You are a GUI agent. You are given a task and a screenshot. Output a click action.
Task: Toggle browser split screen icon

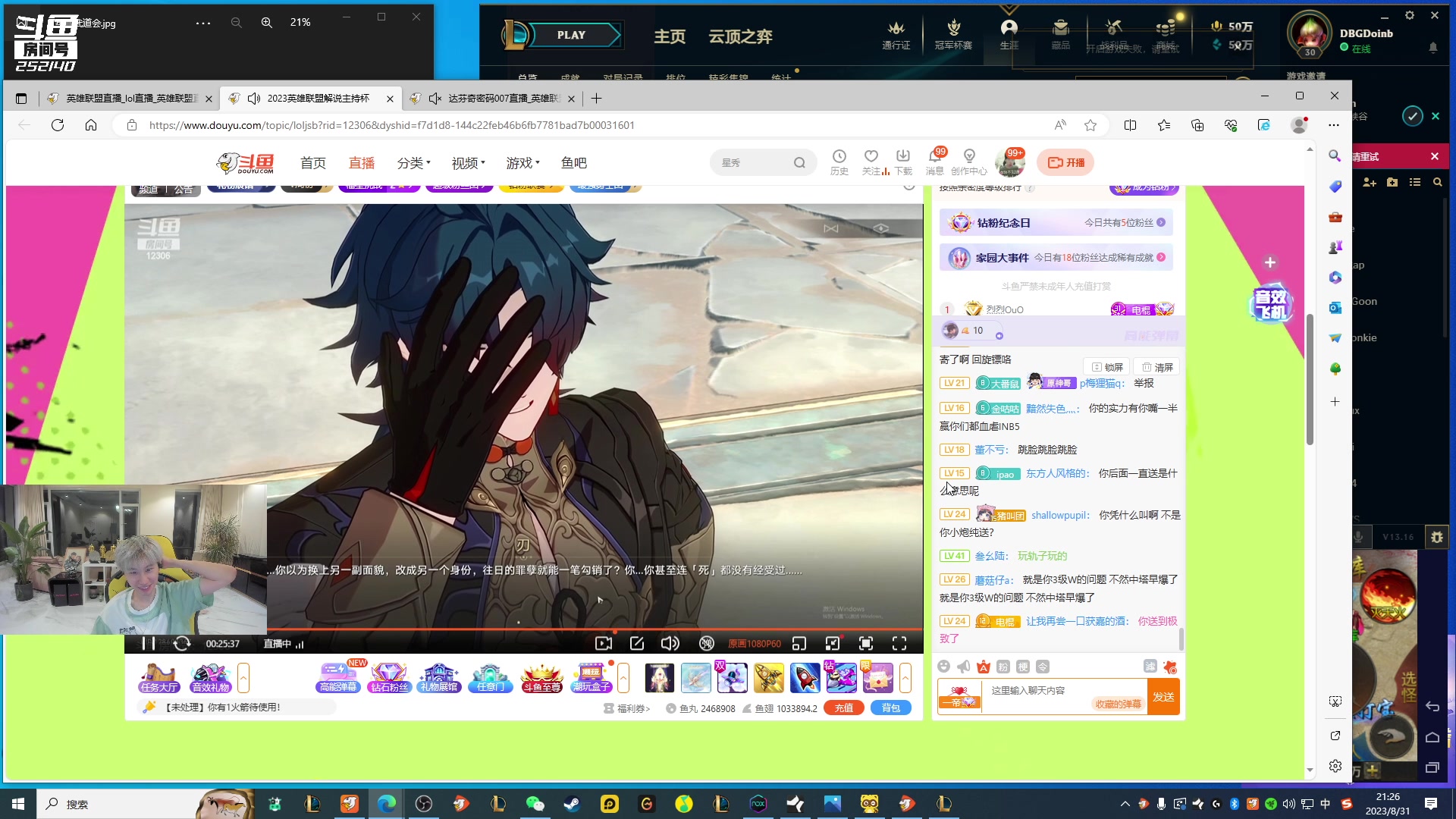(1130, 125)
